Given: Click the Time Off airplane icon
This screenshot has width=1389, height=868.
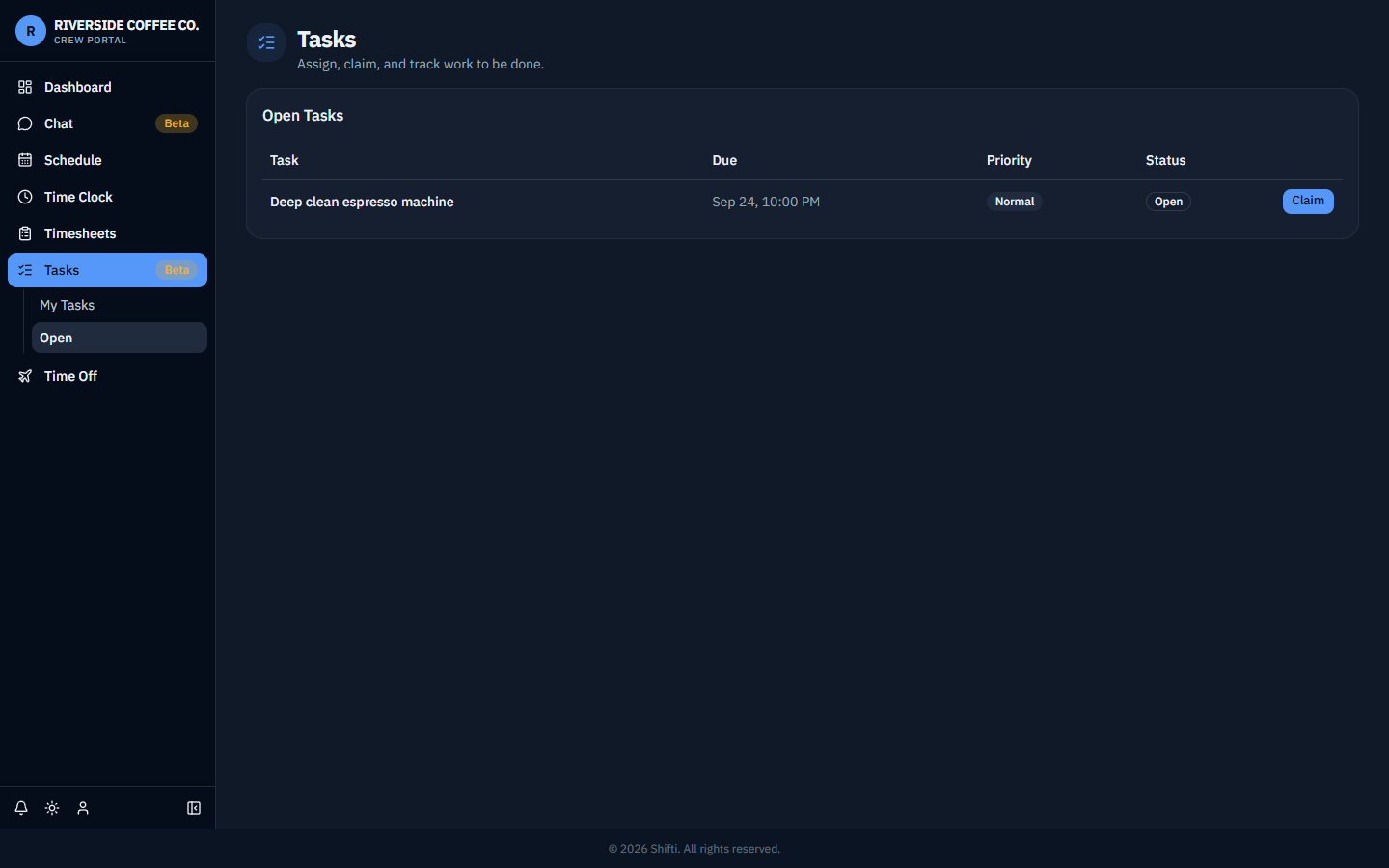Looking at the screenshot, I should (x=25, y=376).
